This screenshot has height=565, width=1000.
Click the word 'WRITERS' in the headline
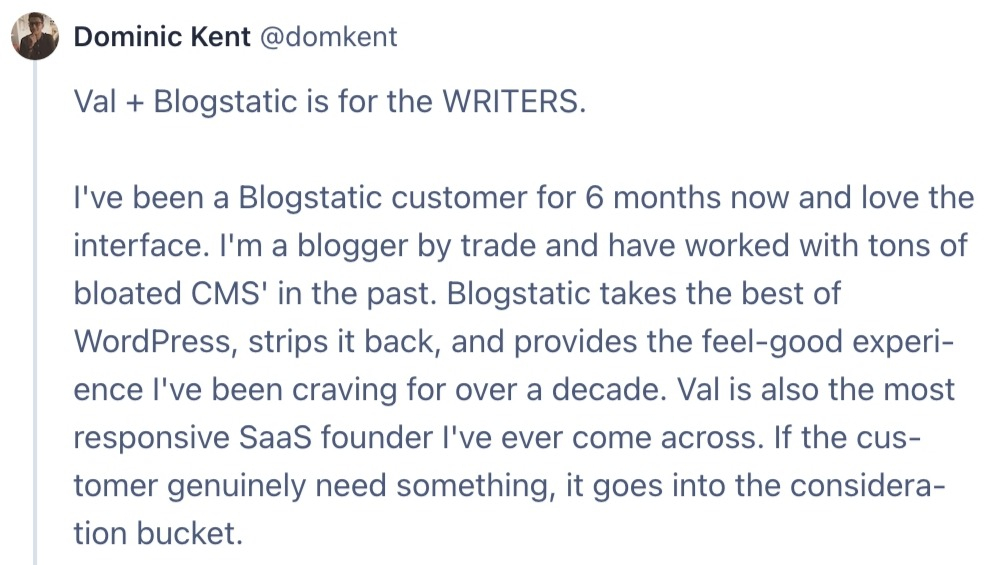510,101
